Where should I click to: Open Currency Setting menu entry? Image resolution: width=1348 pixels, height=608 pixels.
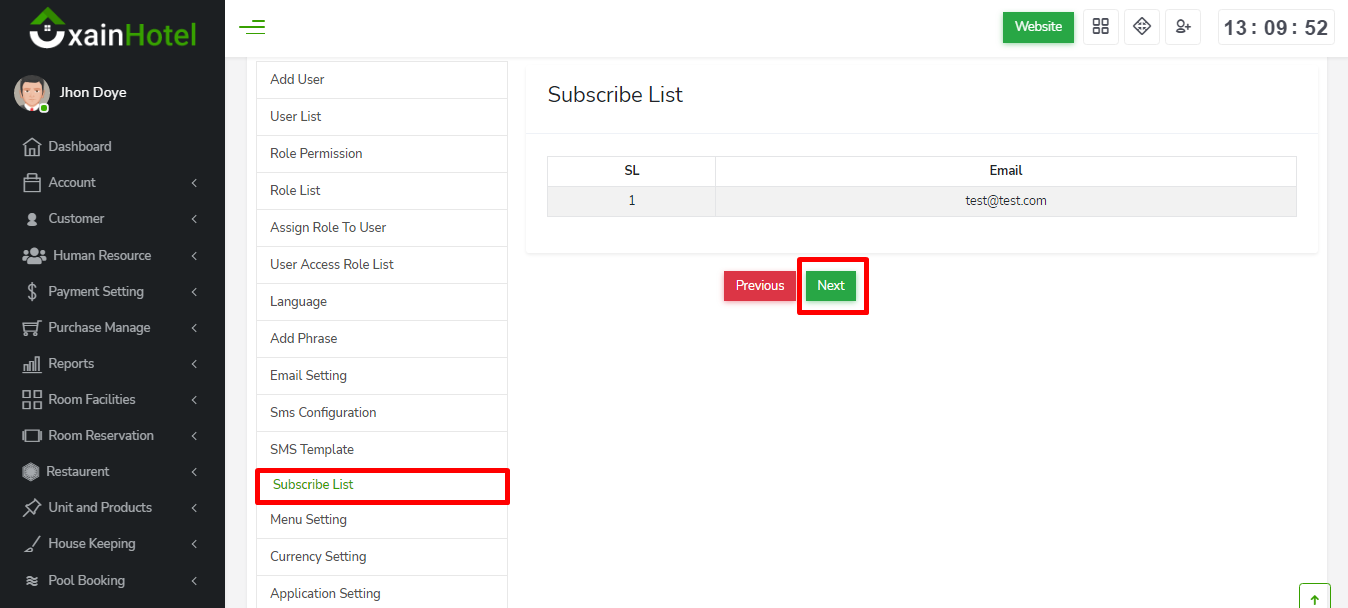318,557
